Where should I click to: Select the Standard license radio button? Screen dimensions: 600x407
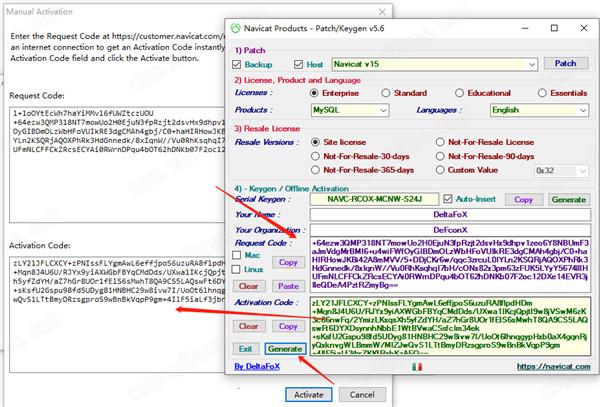[x=386, y=93]
